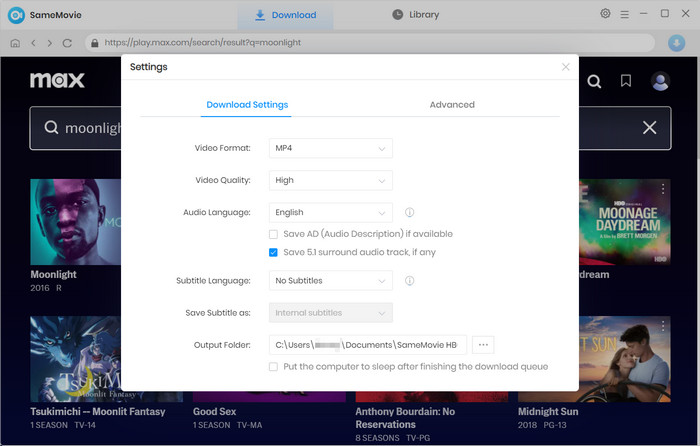The image size is (700, 446).
Task: Open the Audio Language dropdown
Action: click(x=331, y=213)
